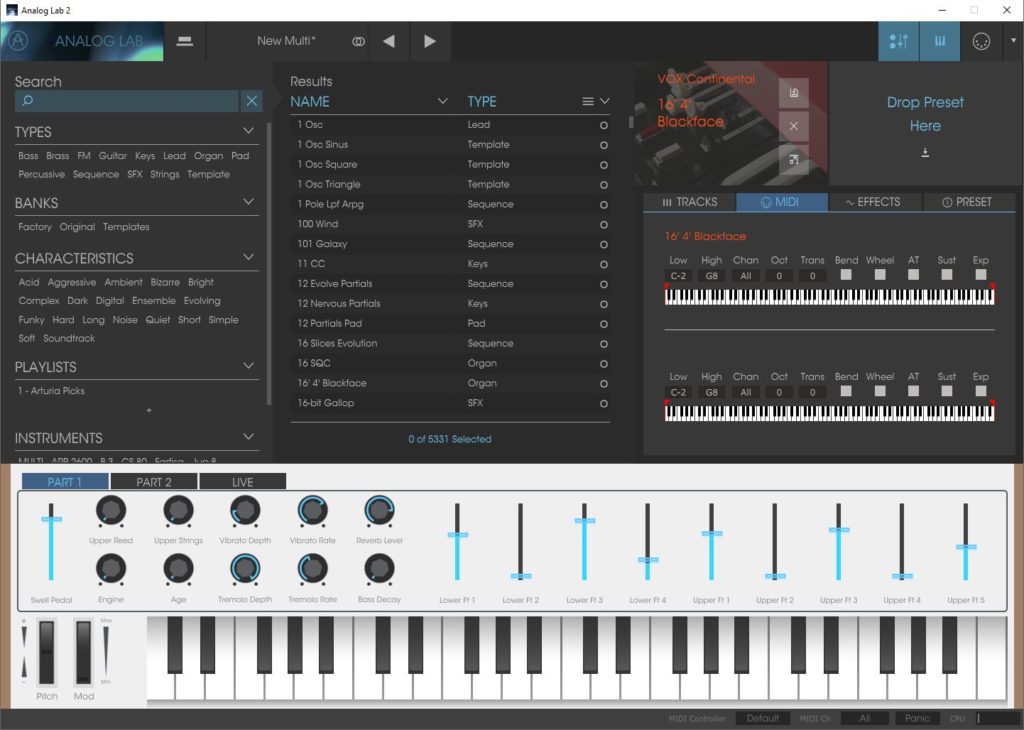Switch to the EFFECTS tab
This screenshot has height=730, width=1024.
874,202
